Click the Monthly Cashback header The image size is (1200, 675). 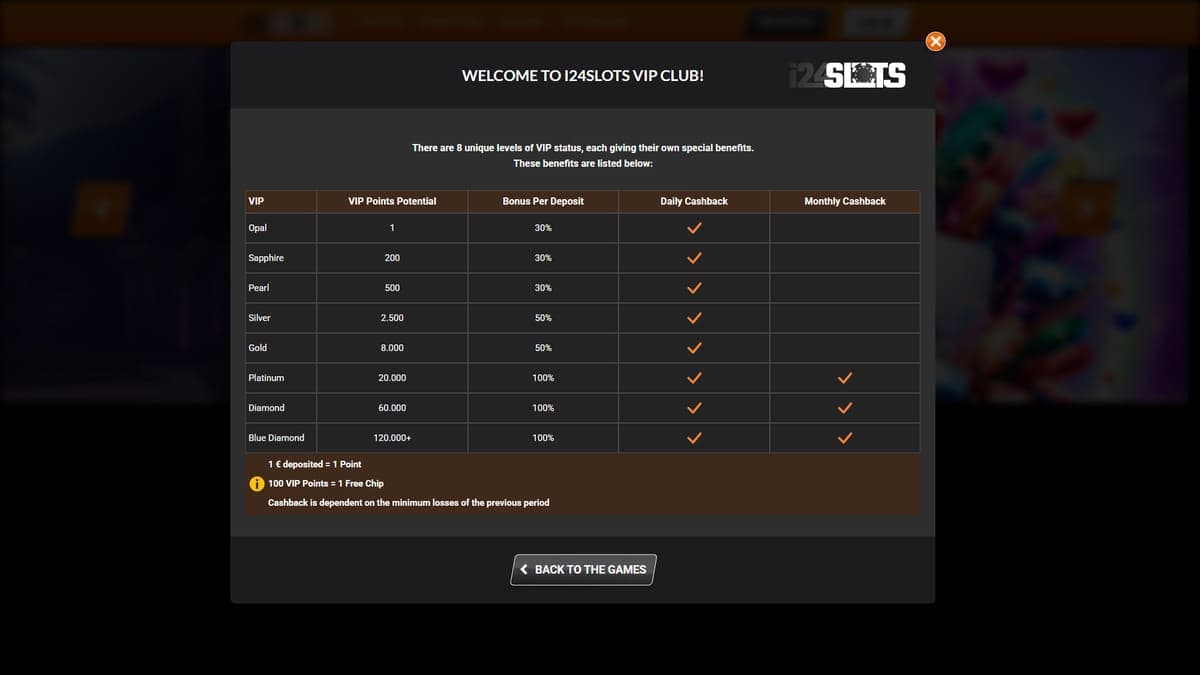845,201
